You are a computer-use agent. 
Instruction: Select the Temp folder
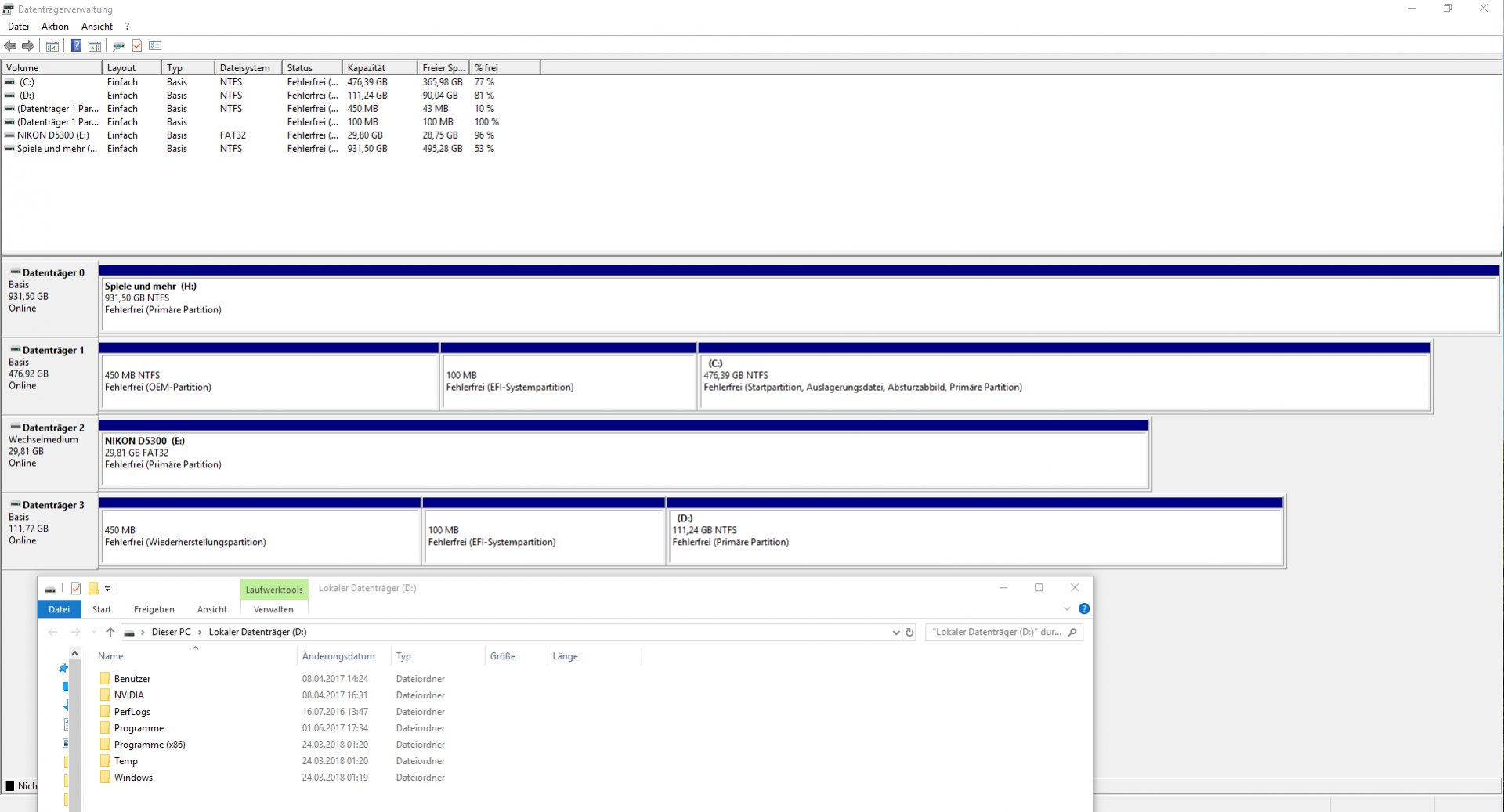click(x=126, y=761)
